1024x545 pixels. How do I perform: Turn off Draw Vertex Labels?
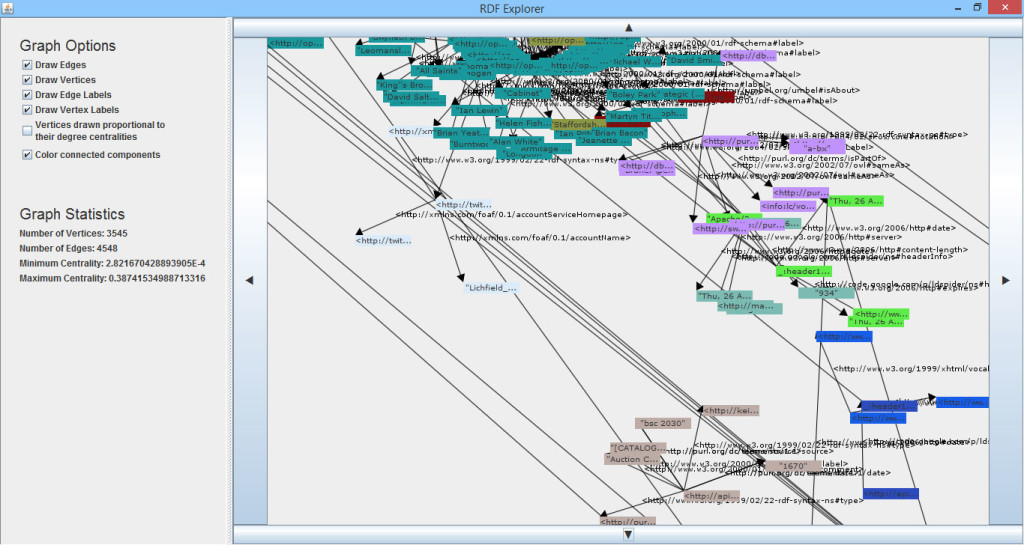pyautogui.click(x=28, y=111)
